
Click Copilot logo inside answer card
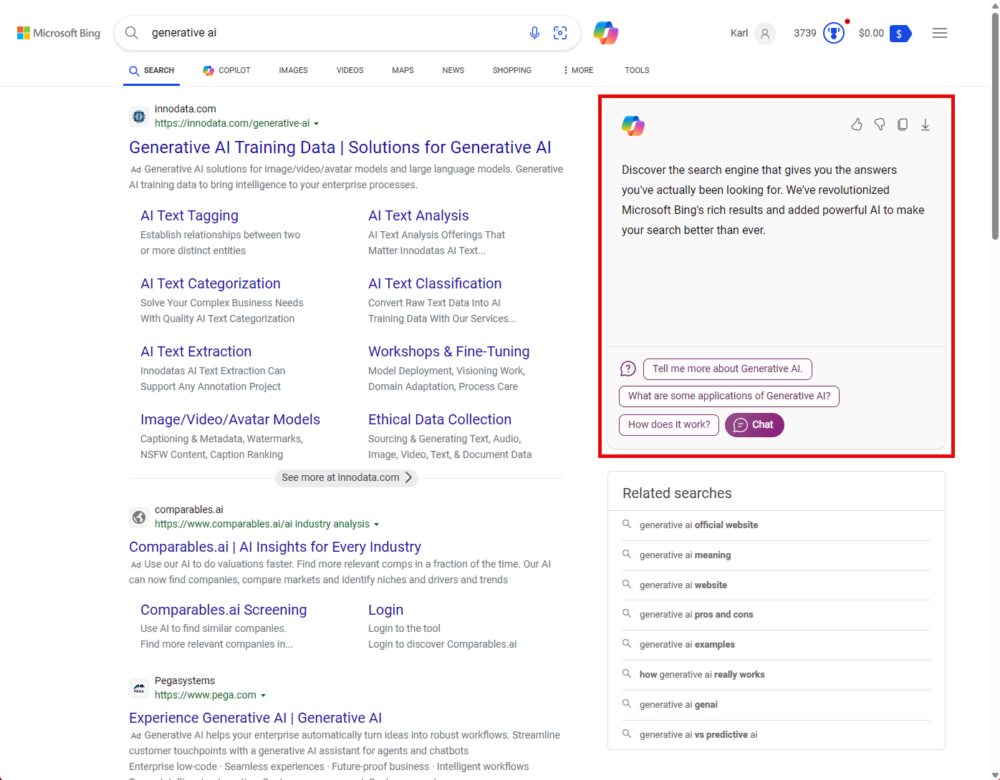(633, 126)
